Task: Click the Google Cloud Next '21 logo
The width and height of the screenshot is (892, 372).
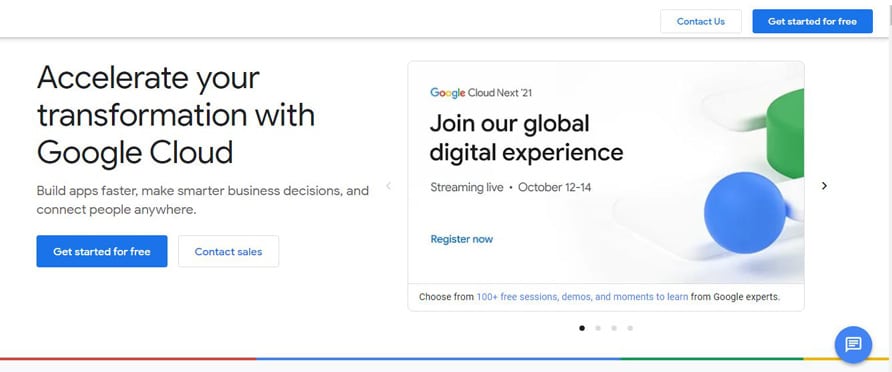Action: (x=481, y=93)
